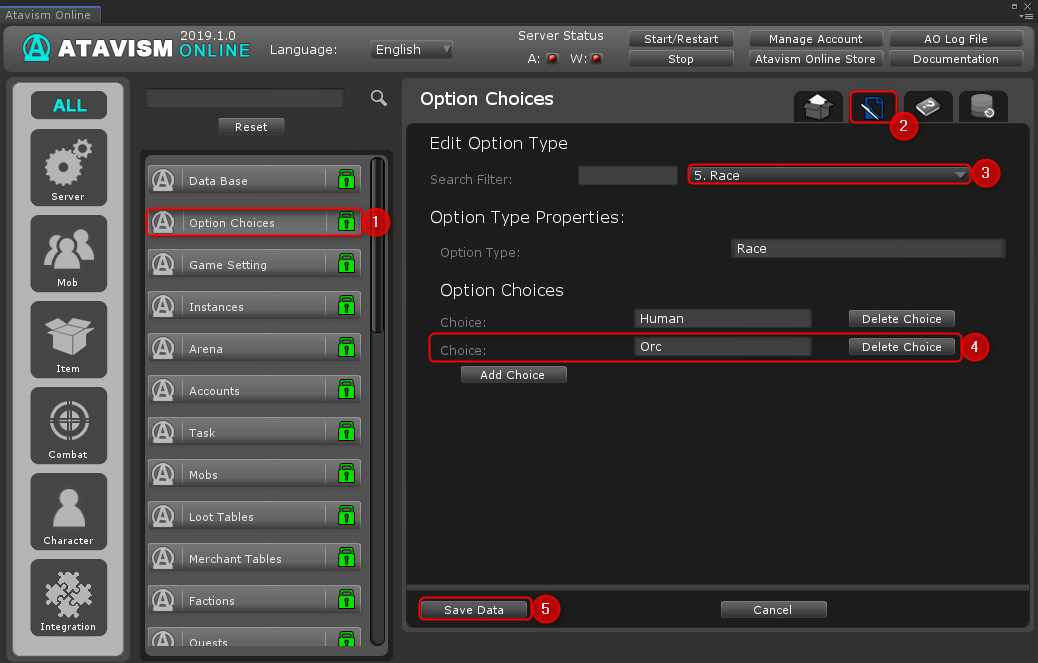Open the Character category icon

(x=68, y=510)
